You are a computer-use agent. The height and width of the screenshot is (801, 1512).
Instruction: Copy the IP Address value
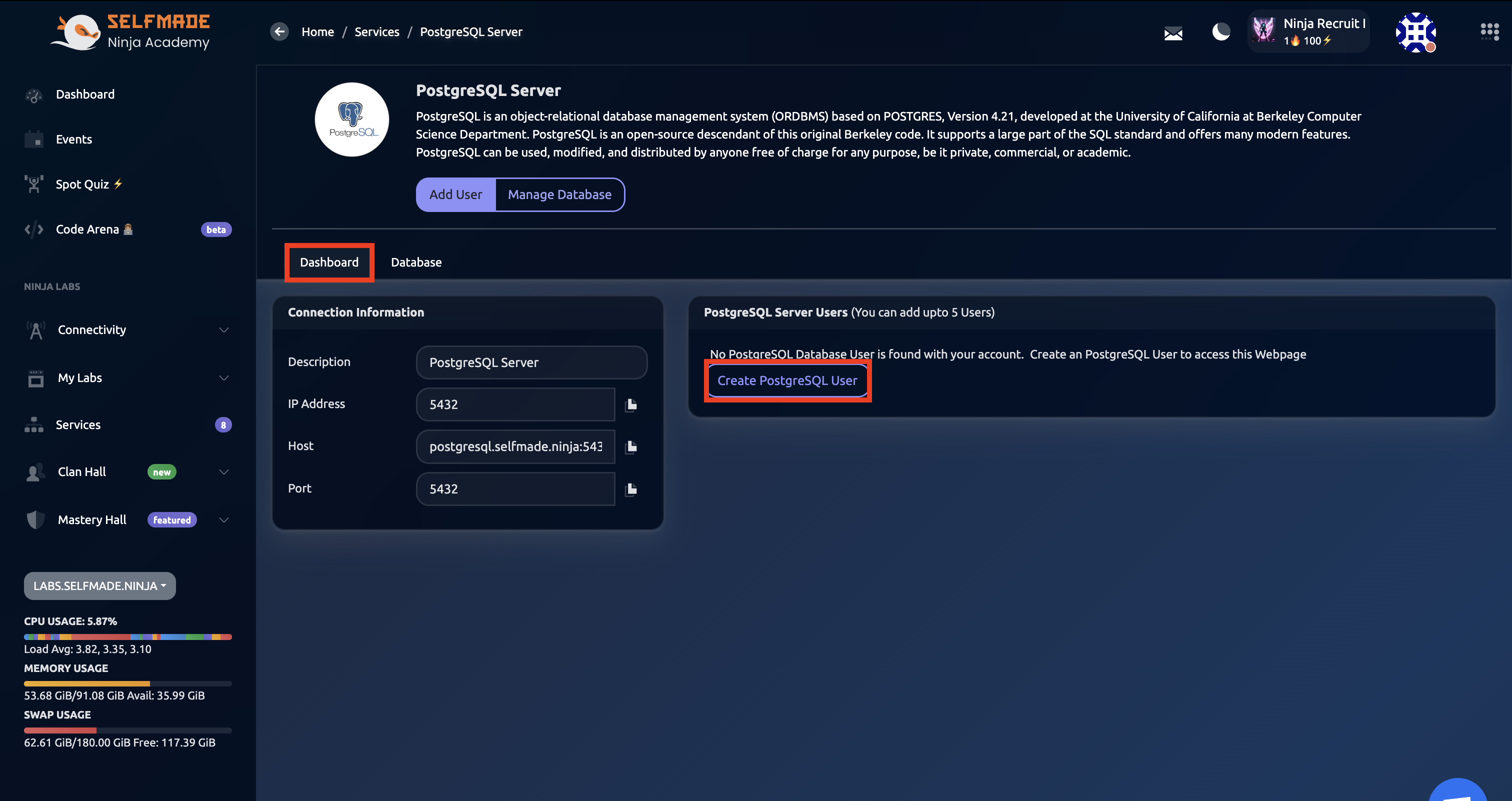[x=631, y=404]
